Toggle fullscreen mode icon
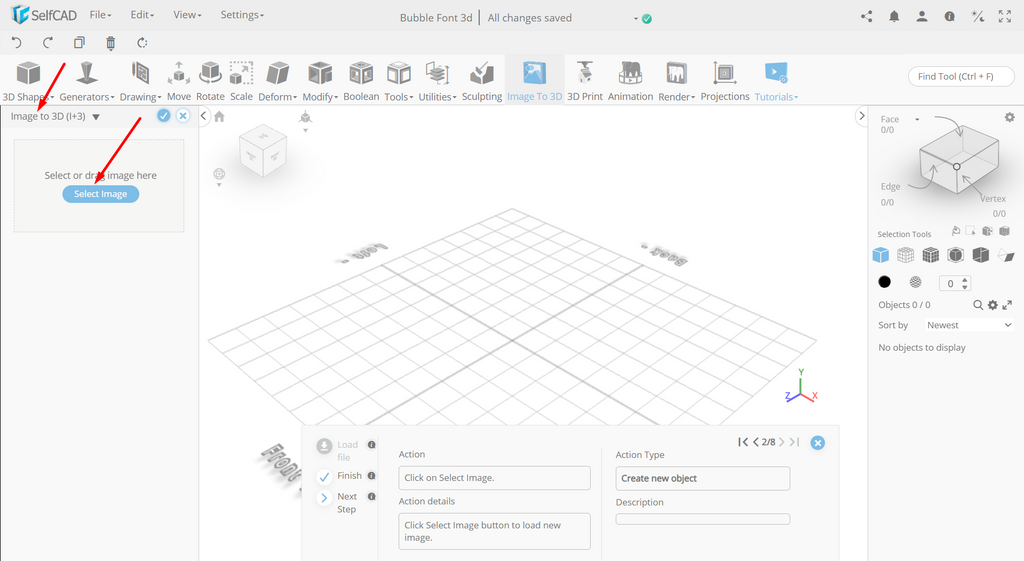This screenshot has width=1024, height=561. (1004, 16)
